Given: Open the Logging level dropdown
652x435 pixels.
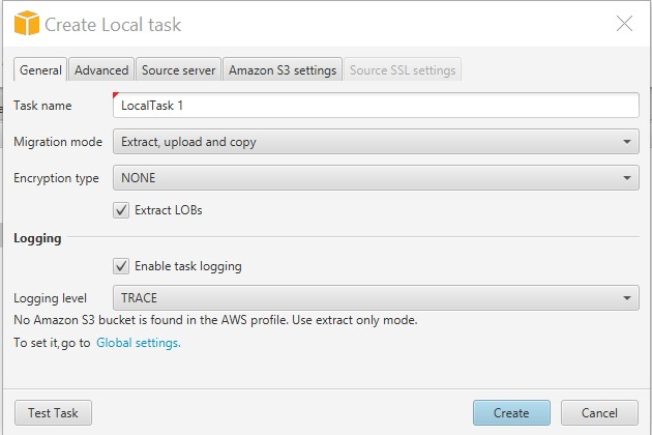Looking at the screenshot, I should (x=376, y=298).
